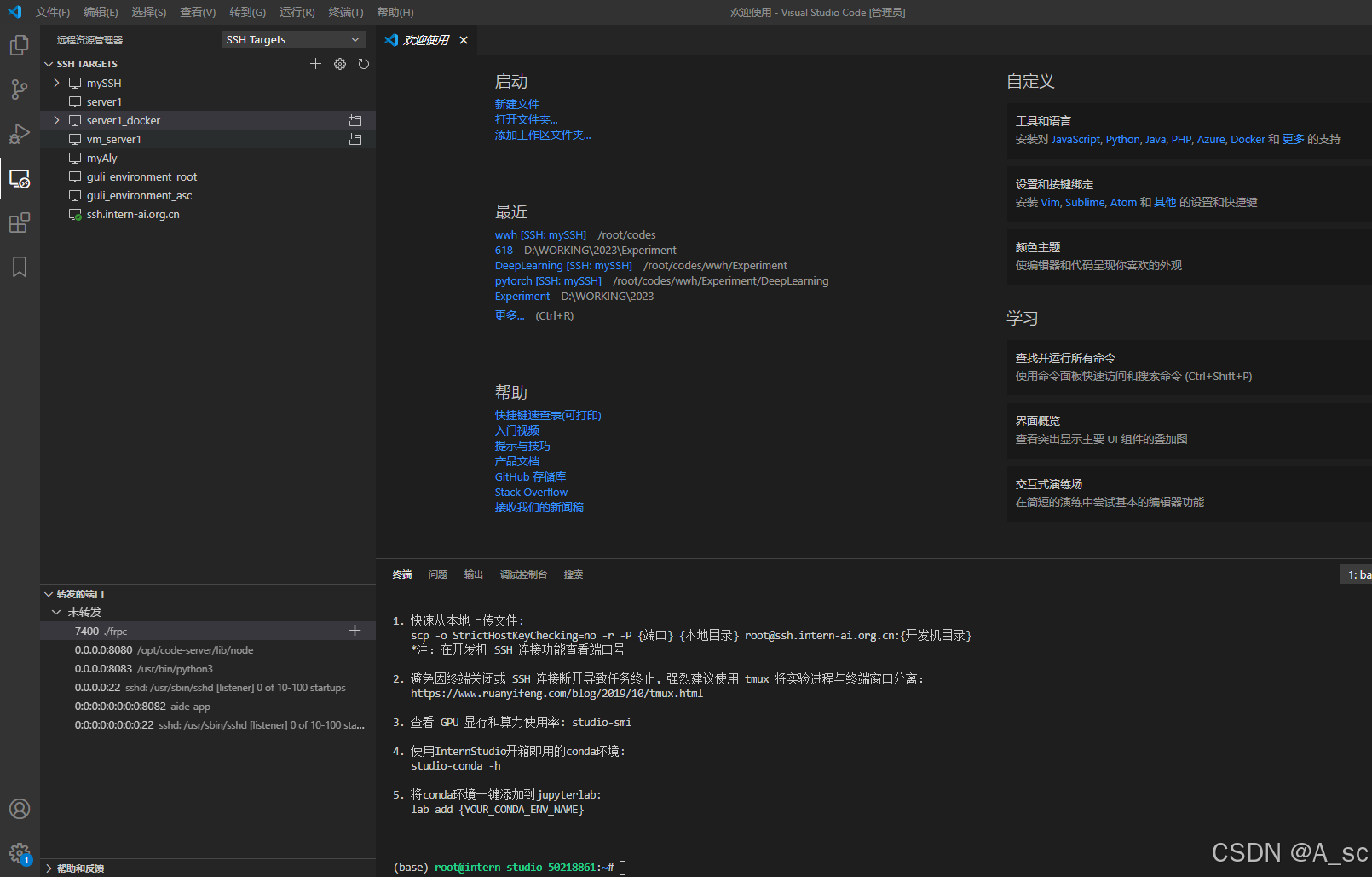1372x877 pixels.
Task: Open the SSH Targets dropdown
Action: click(293, 40)
